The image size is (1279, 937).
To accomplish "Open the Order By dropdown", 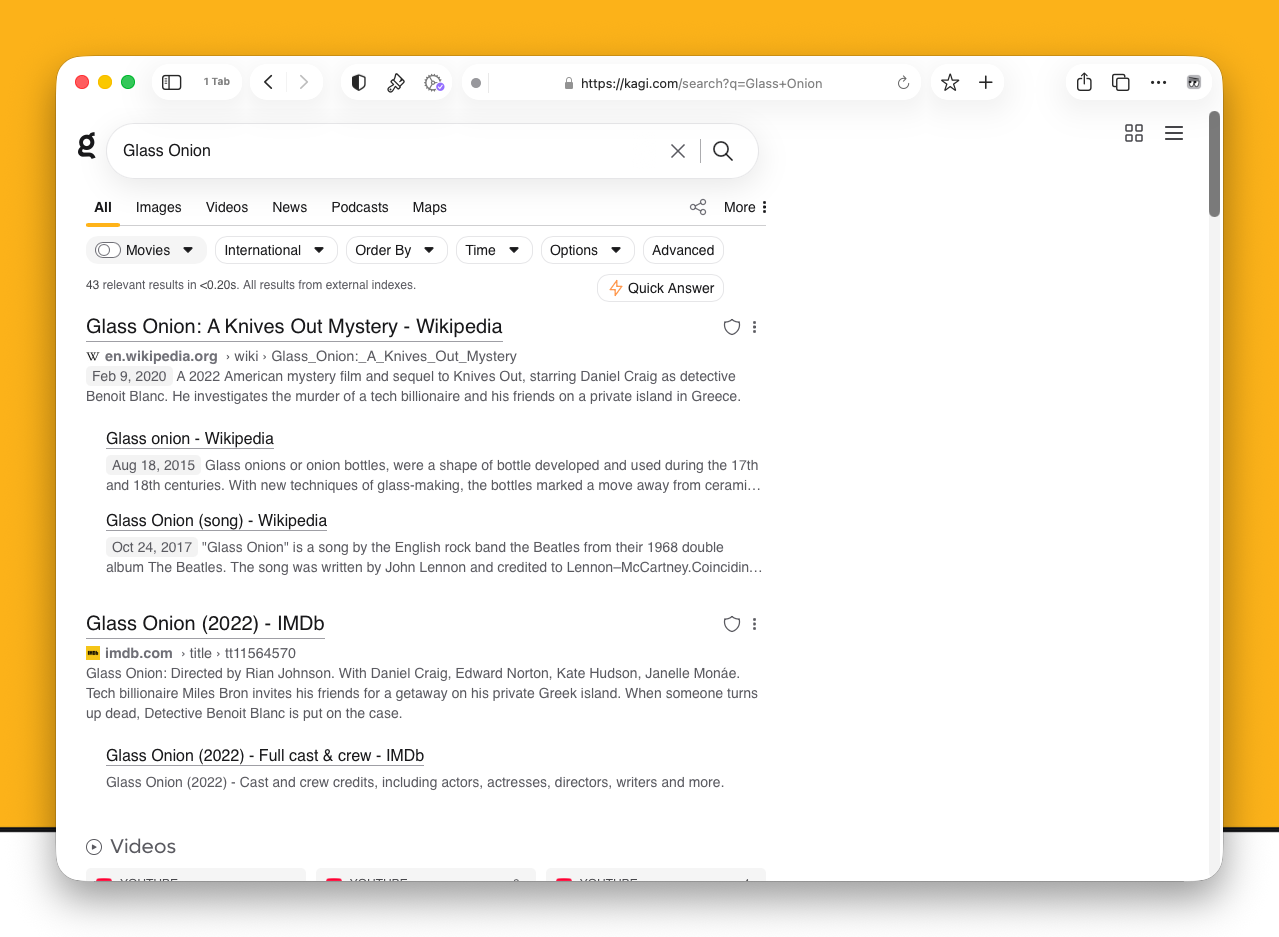I will (396, 250).
